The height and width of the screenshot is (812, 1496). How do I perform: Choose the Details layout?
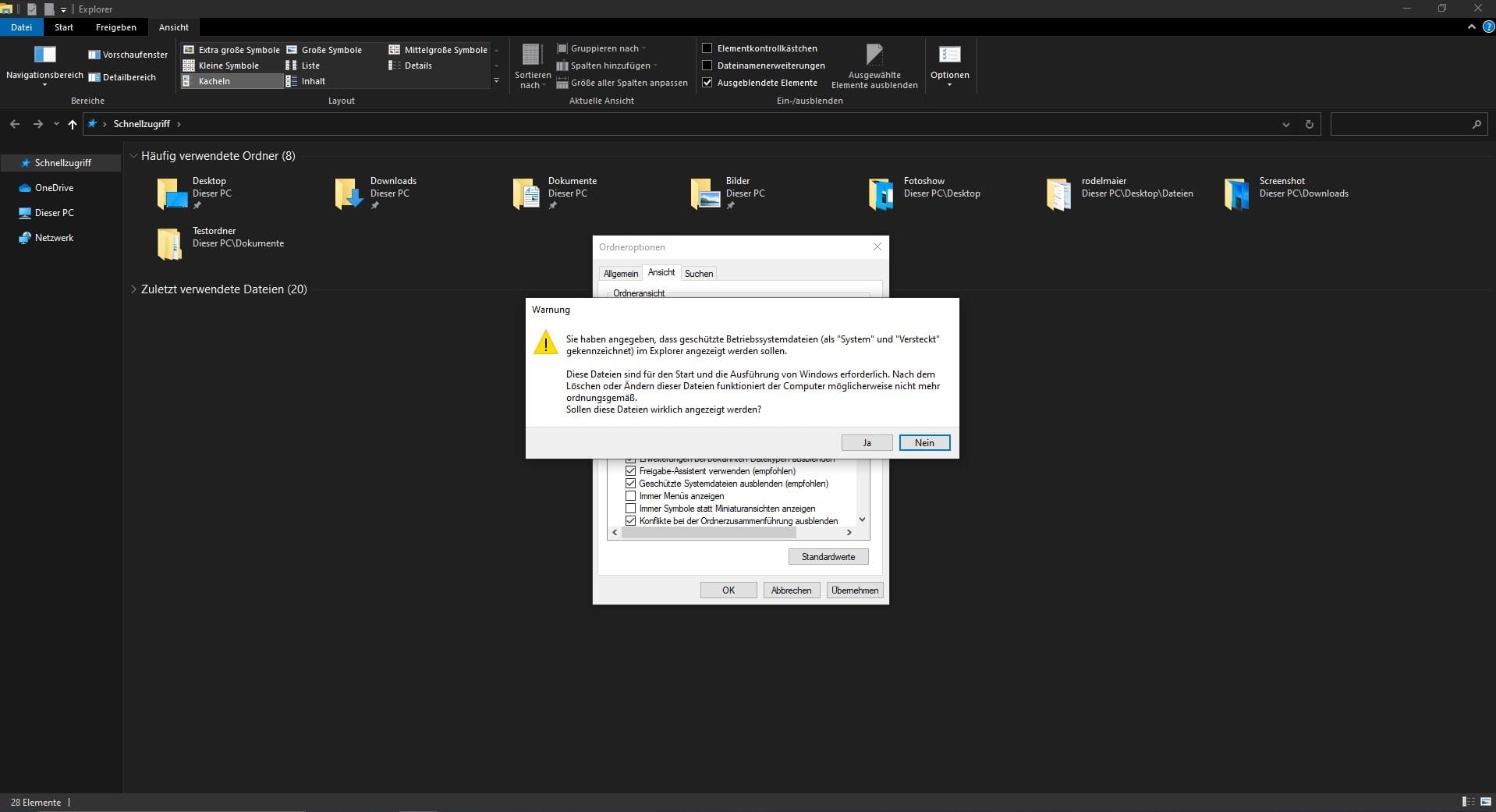(x=410, y=66)
